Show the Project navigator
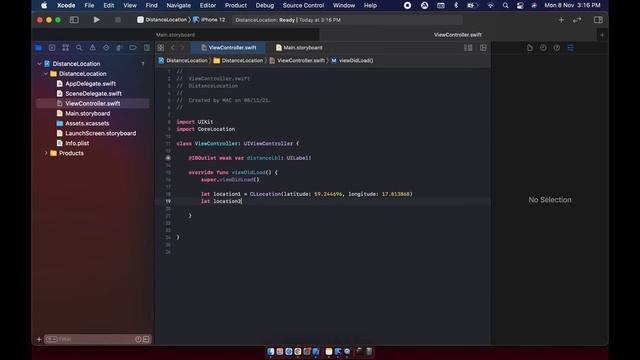 click(x=38, y=48)
